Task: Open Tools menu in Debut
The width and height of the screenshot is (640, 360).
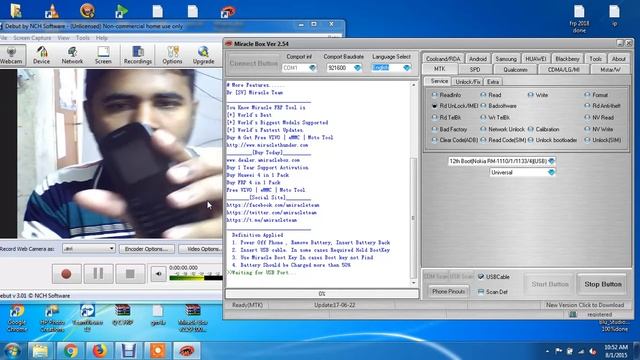Action: click(x=82, y=38)
